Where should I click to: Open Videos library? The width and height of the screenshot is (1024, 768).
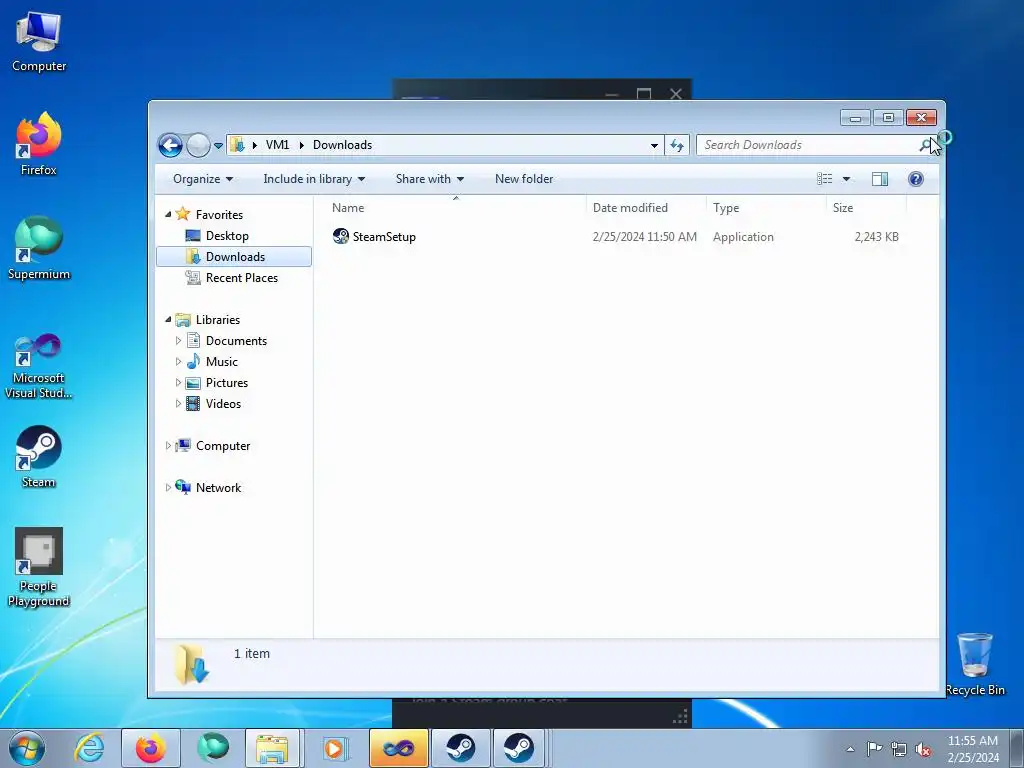[223, 404]
